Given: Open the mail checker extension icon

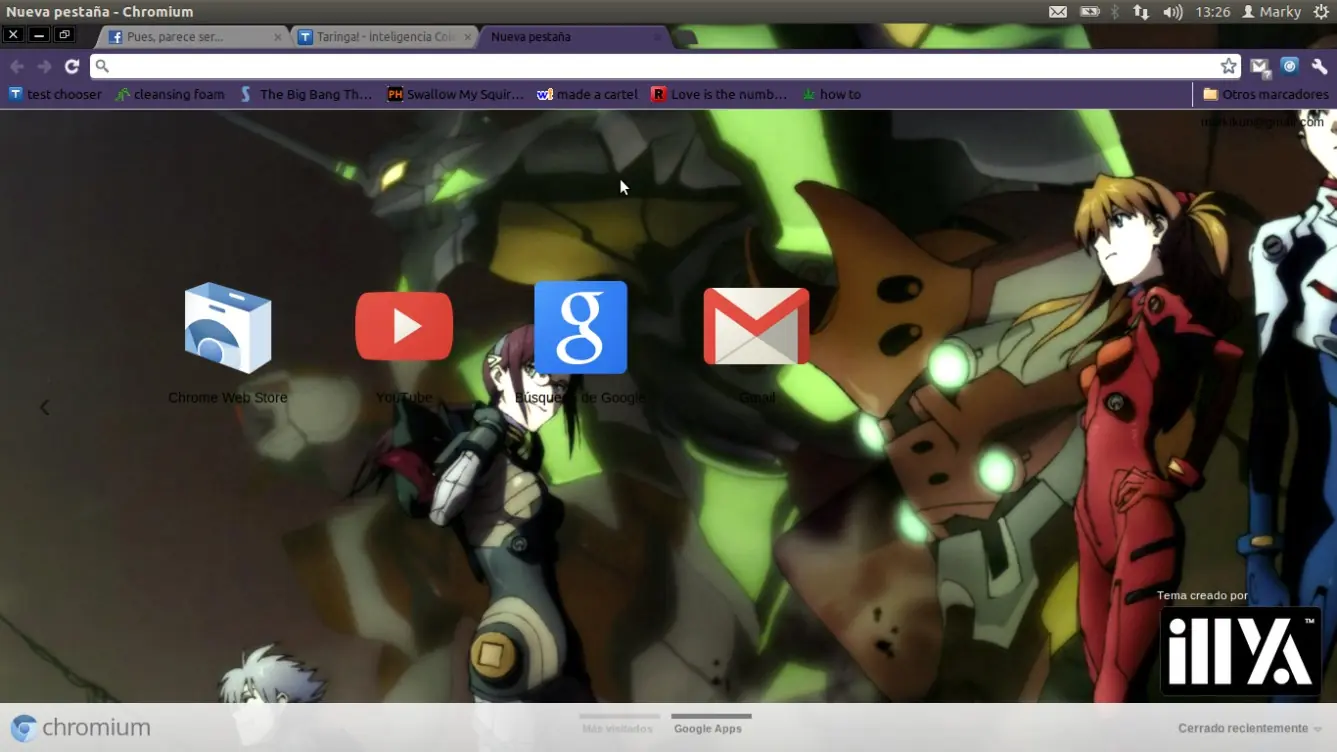Looking at the screenshot, I should click(x=1260, y=66).
